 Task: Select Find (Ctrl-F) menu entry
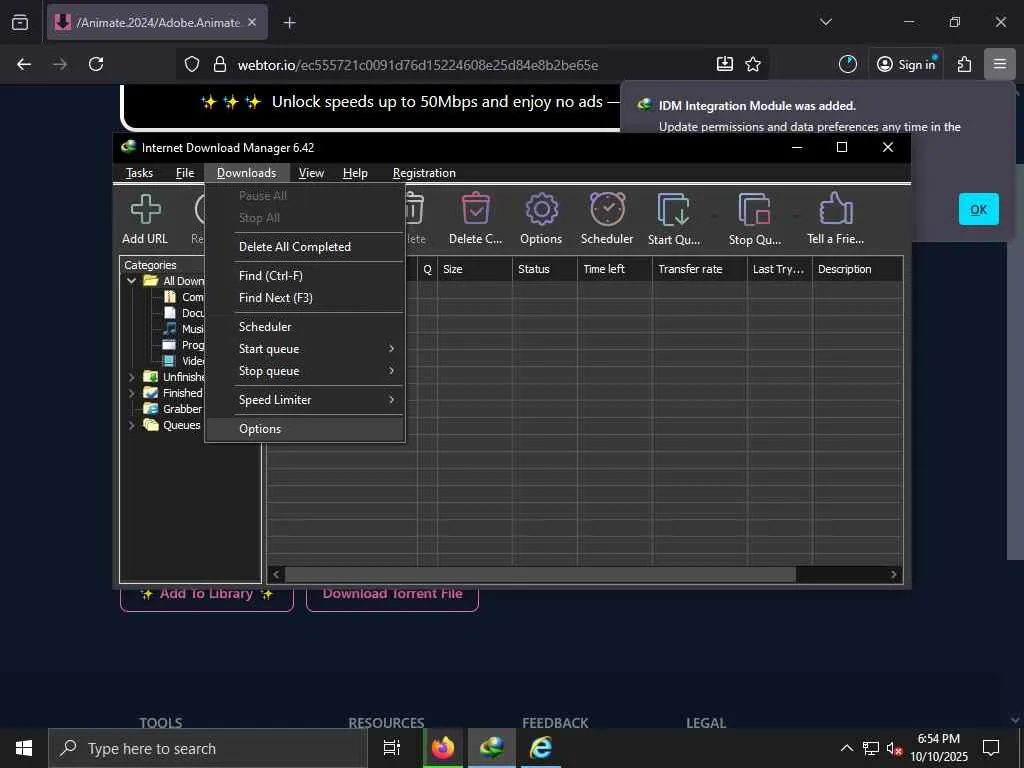tap(305, 276)
